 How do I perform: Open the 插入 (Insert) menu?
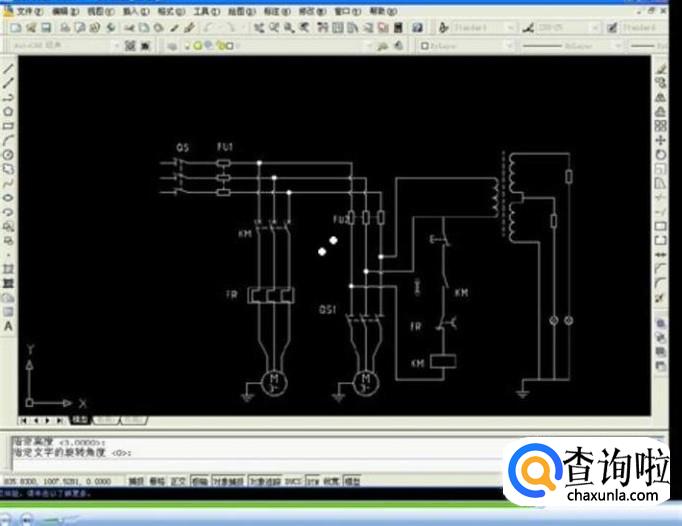click(136, 11)
